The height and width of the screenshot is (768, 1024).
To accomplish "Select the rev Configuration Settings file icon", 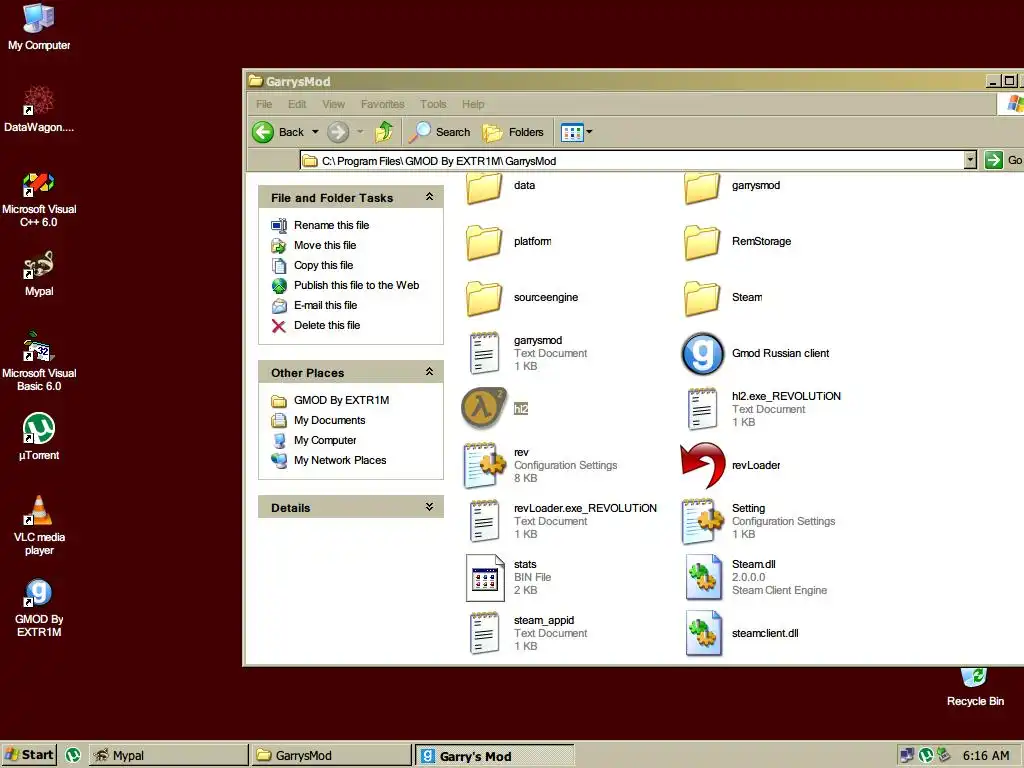I will pyautogui.click(x=484, y=465).
